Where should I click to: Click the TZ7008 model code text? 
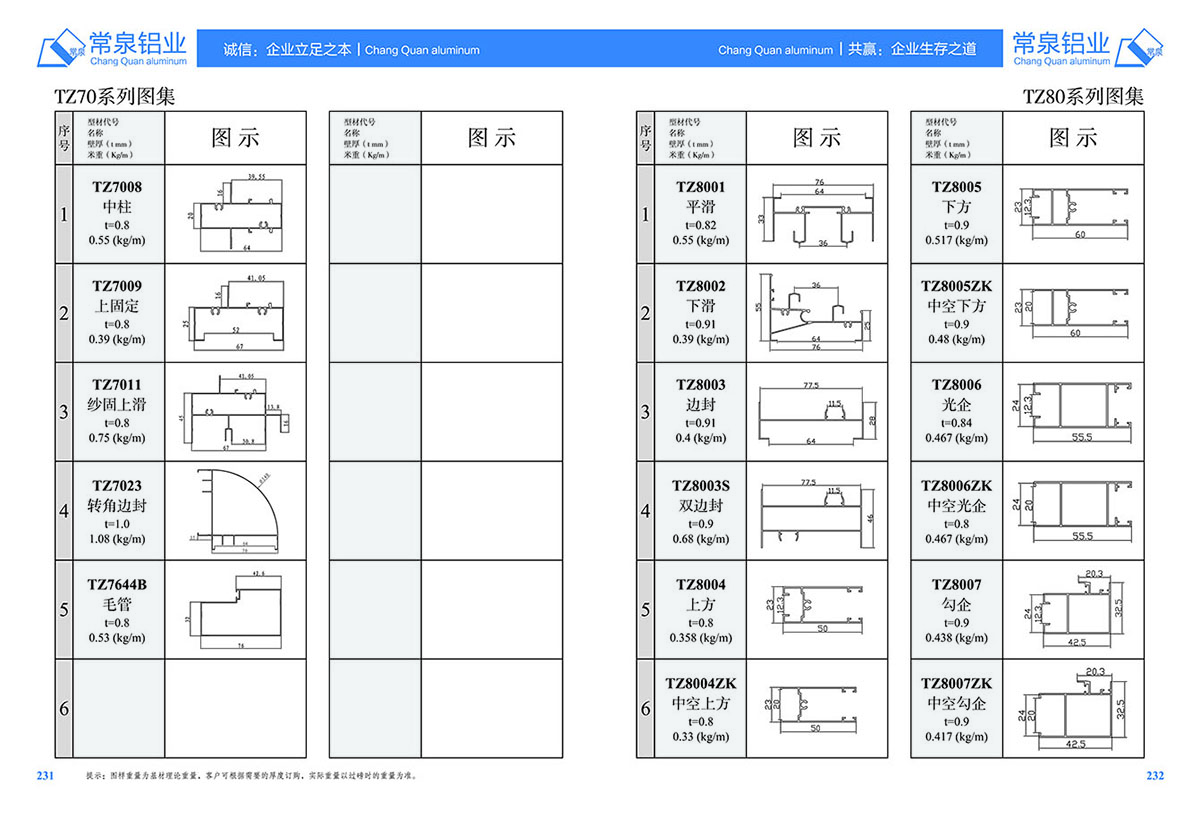pos(117,187)
